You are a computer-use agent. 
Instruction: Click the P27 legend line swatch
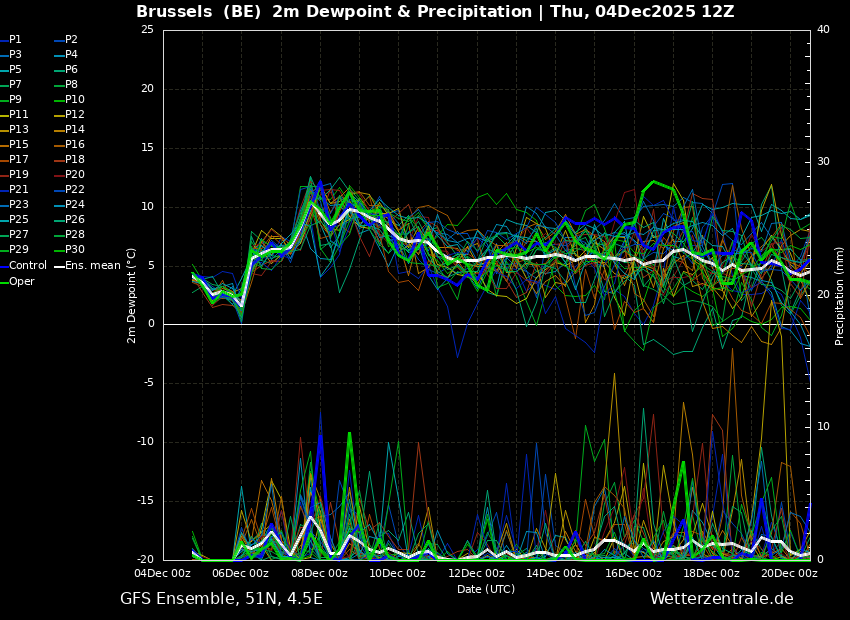(4, 235)
